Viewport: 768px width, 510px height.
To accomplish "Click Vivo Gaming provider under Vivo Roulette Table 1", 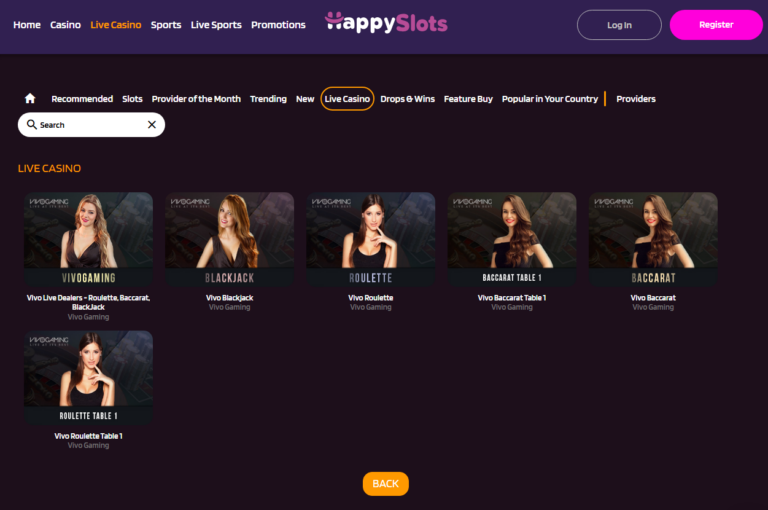I will click(88, 445).
